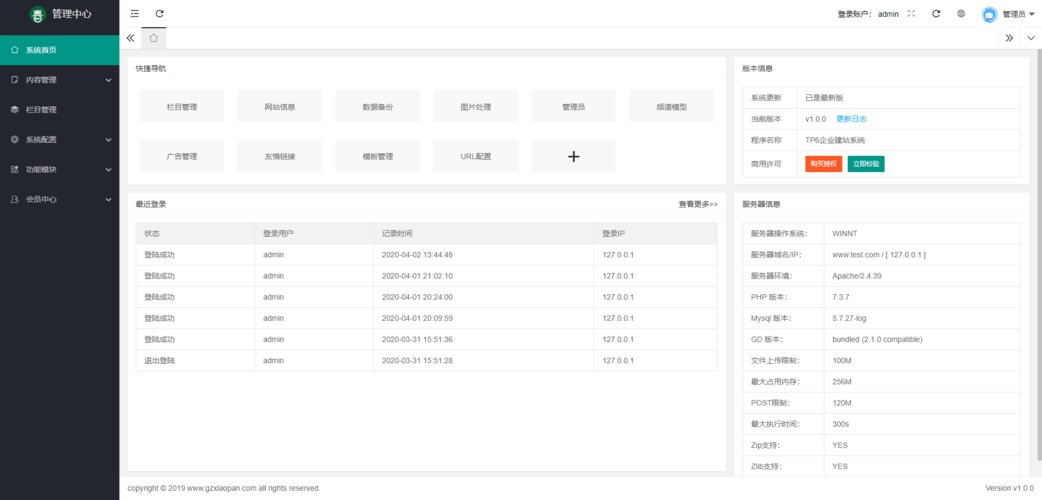Screen dimensions: 1042x500
Task: Click the 管理中心 logo icon
Action: [x=37, y=15]
